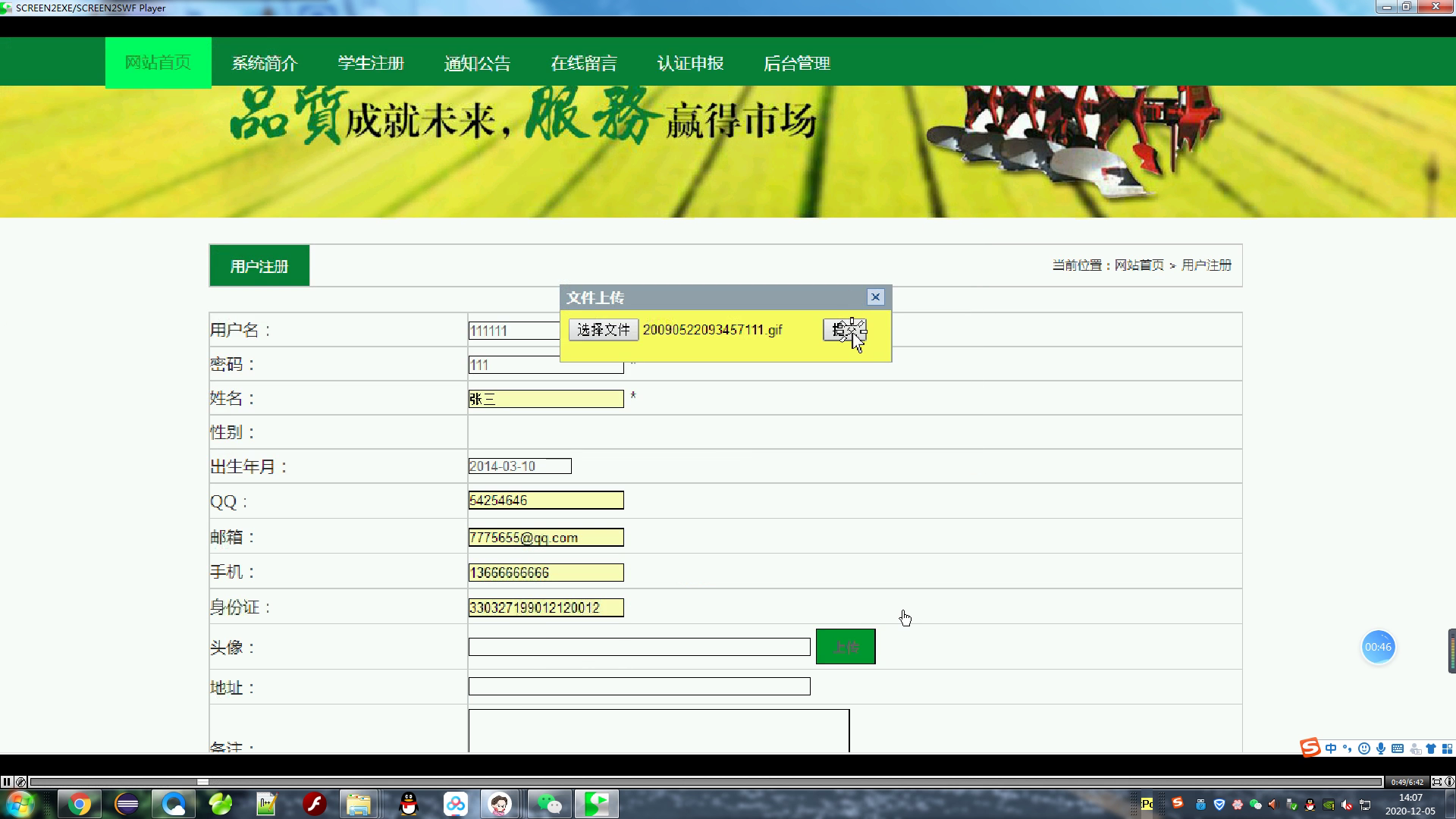Focus the 邮箱 email field

(x=546, y=538)
